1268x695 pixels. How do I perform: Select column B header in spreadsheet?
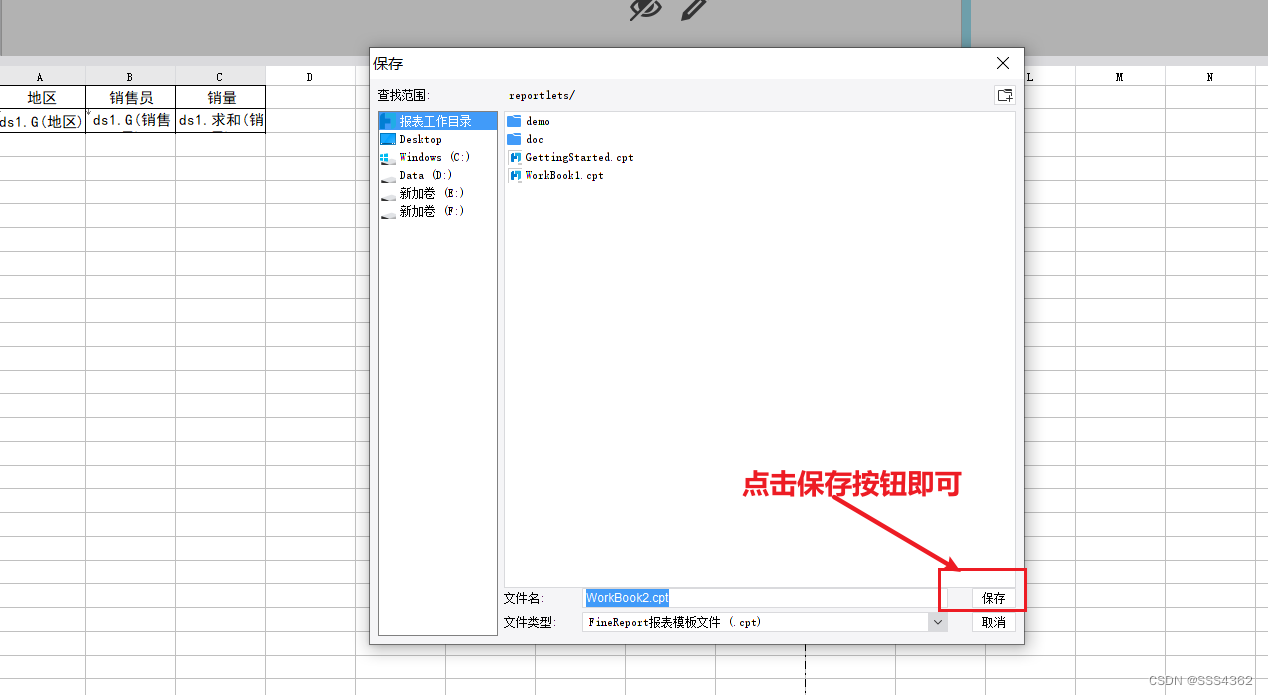coord(130,76)
